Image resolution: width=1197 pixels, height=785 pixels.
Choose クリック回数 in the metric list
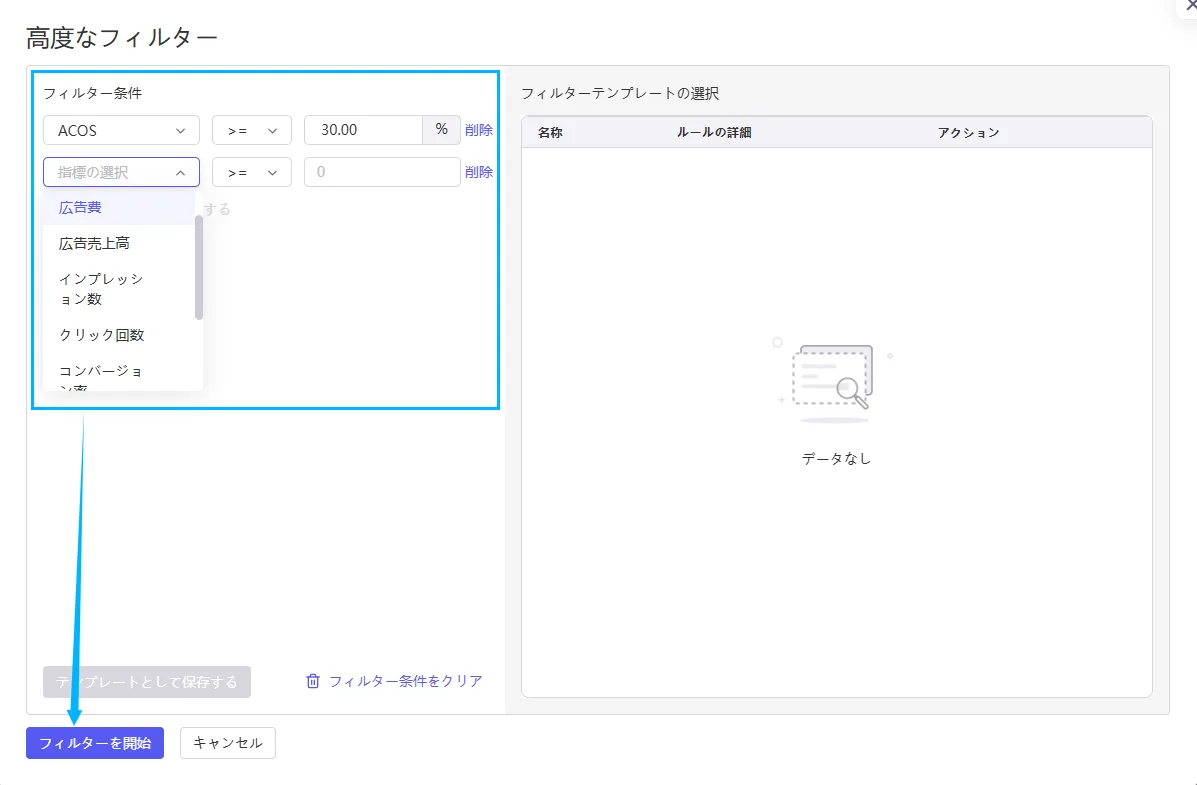(x=118, y=334)
